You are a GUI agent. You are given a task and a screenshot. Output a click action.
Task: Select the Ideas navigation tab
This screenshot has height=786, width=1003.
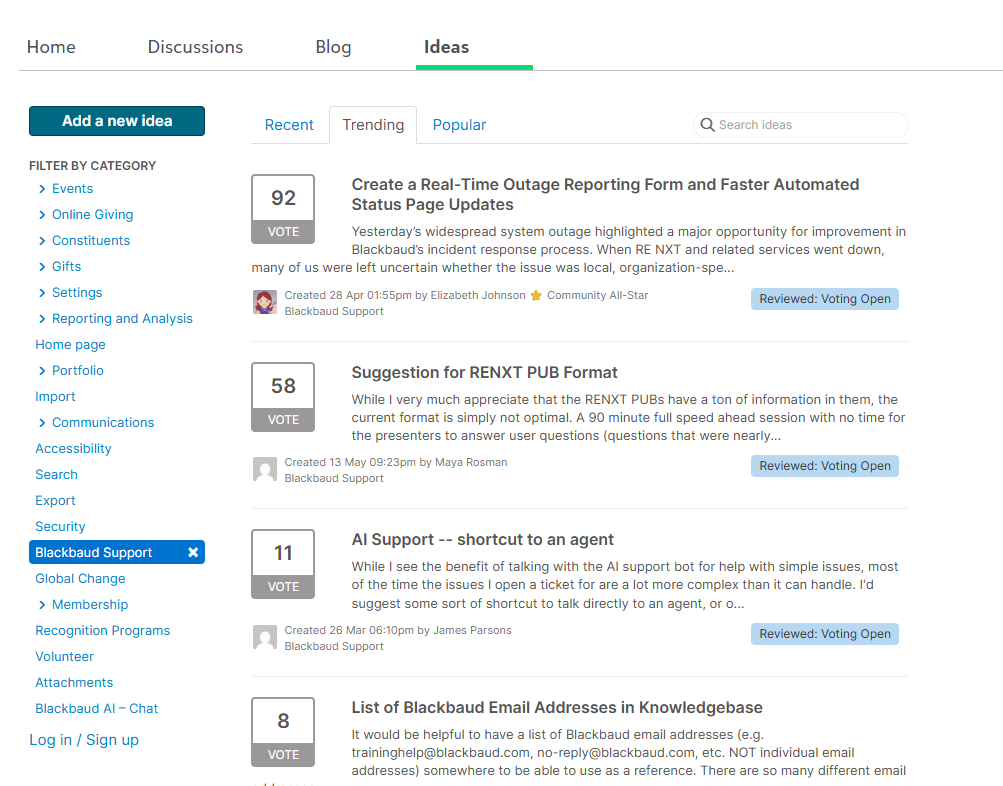[x=446, y=47]
